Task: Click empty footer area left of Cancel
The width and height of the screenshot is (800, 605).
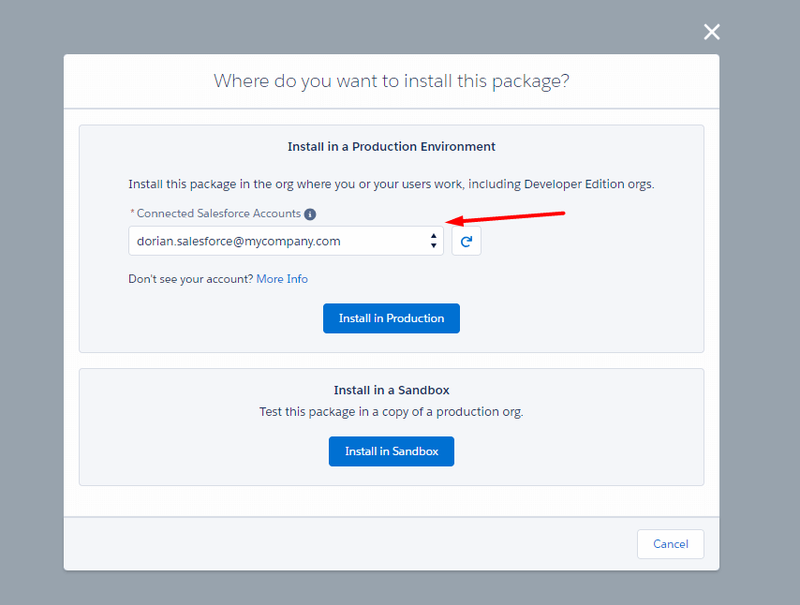Action: tap(350, 544)
